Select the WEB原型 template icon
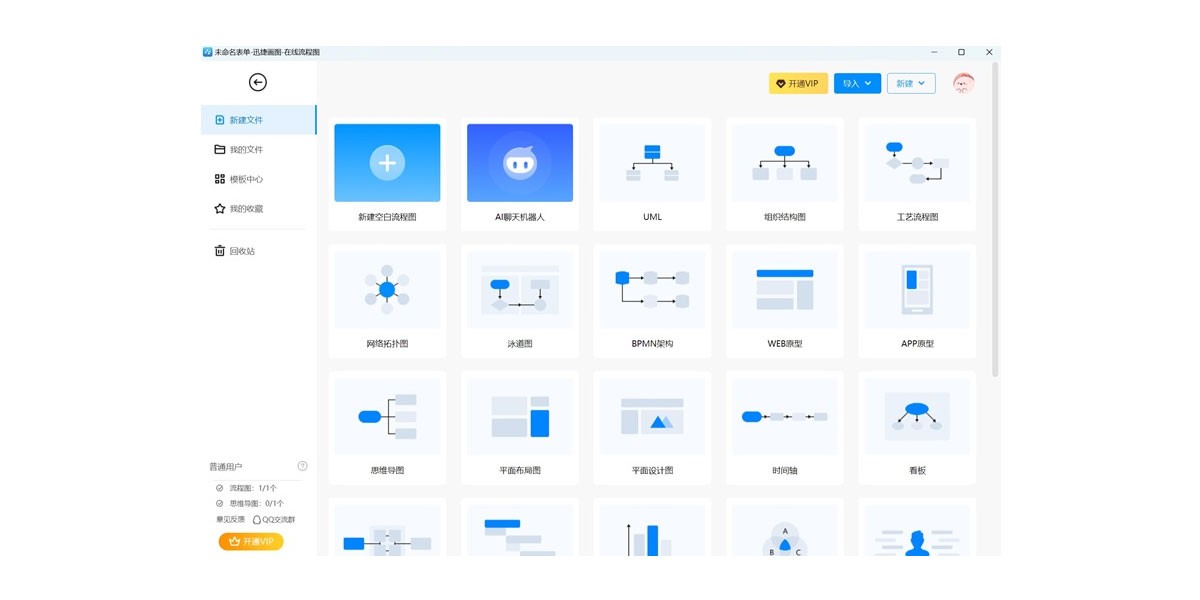The height and width of the screenshot is (600, 1200). tap(785, 290)
